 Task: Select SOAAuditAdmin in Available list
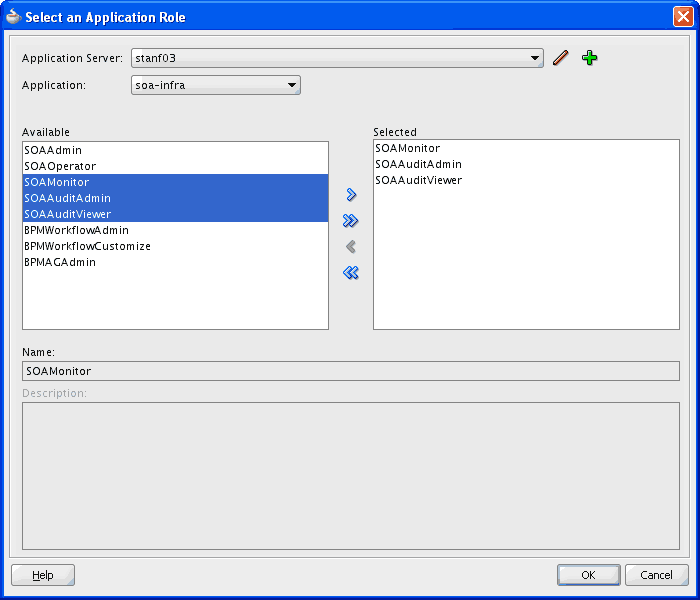175,198
